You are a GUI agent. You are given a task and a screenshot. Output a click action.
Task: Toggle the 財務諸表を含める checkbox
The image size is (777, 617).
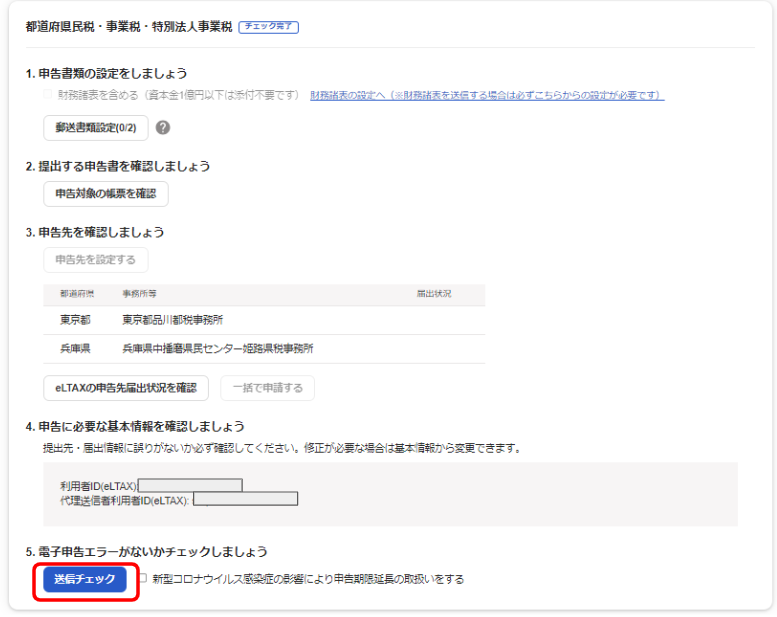click(x=48, y=94)
